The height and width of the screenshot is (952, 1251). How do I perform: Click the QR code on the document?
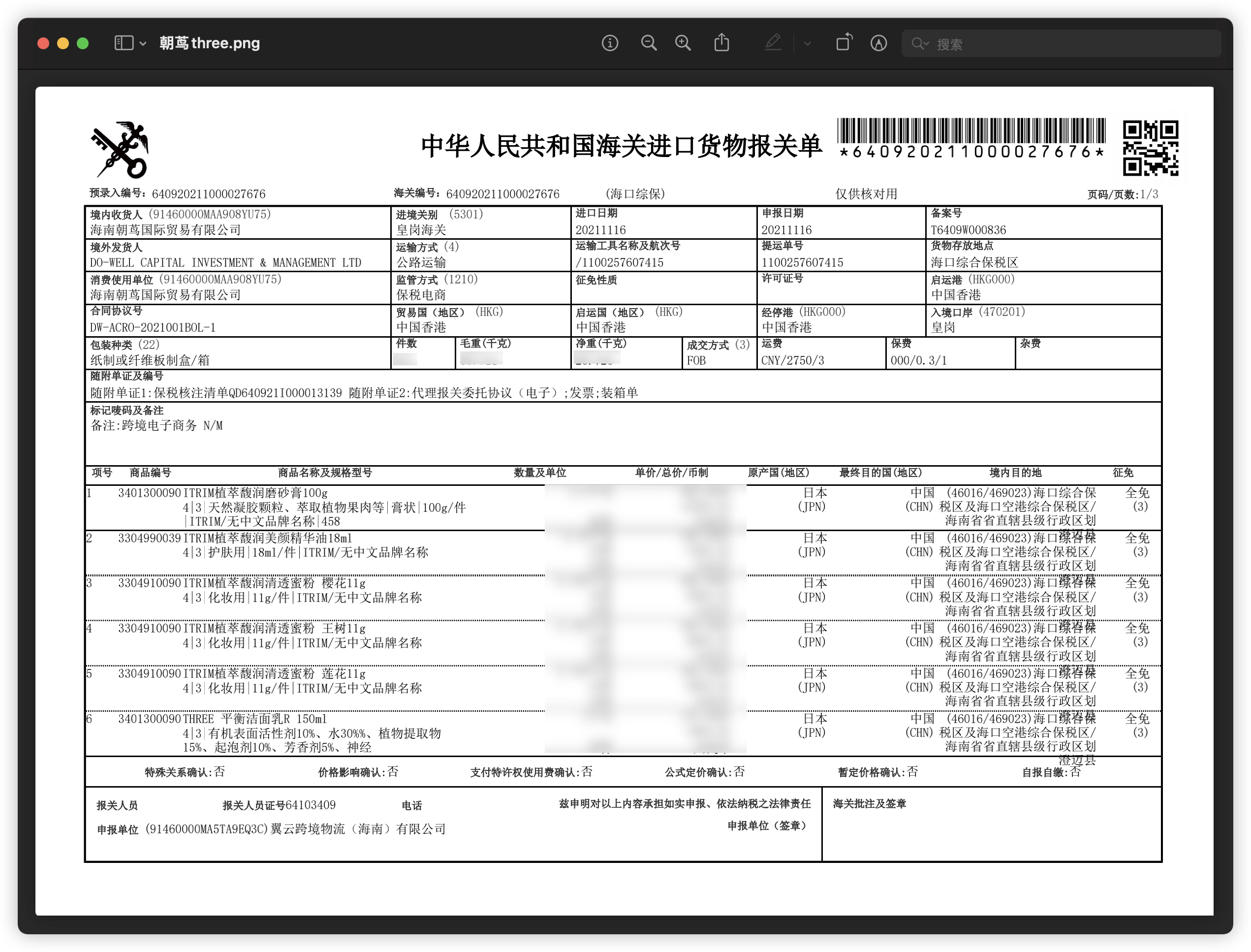[1150, 148]
